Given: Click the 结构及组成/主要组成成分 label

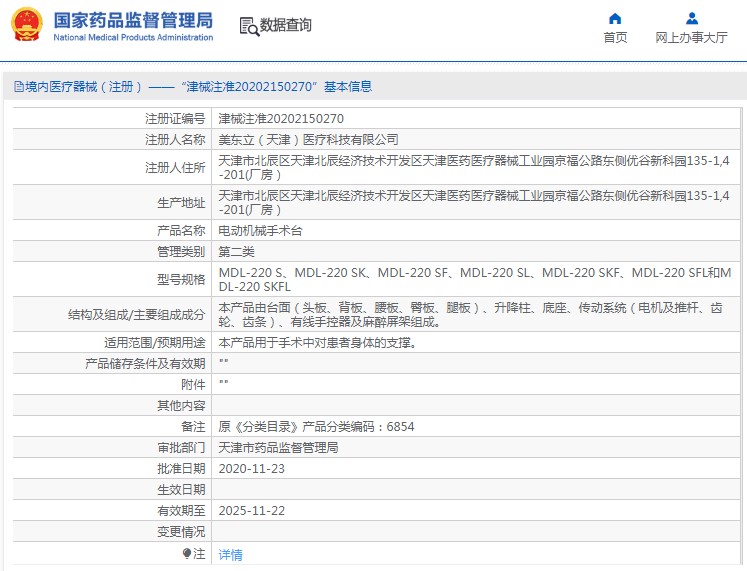Looking at the screenshot, I should [136, 315].
